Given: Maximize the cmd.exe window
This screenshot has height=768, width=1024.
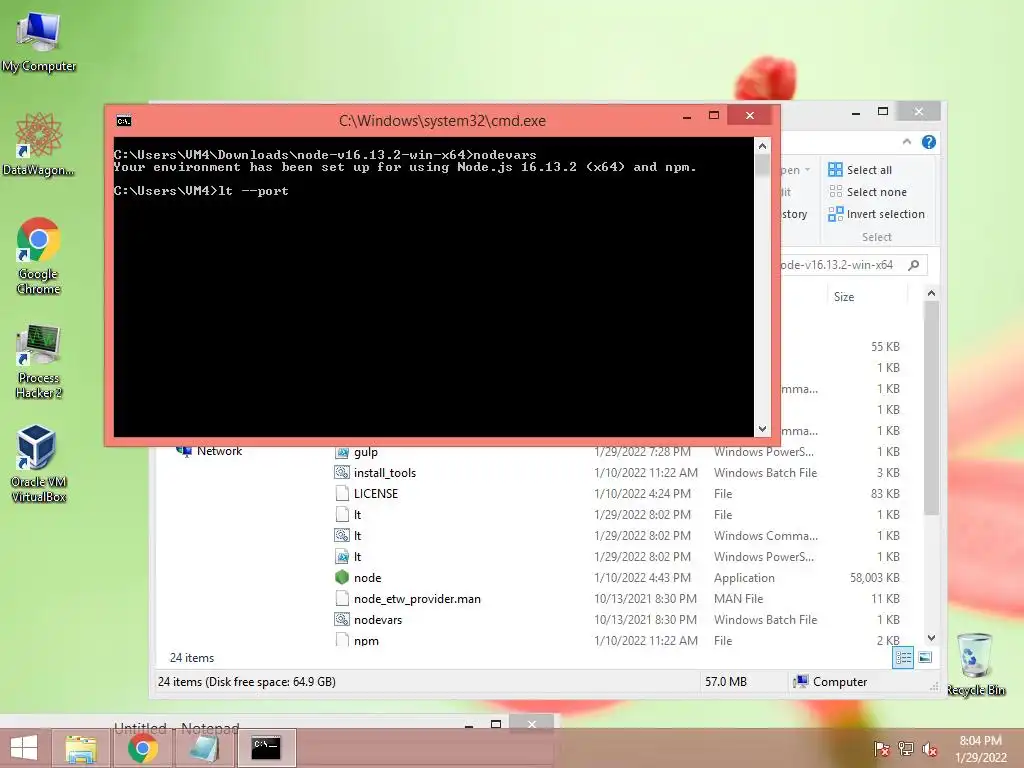Looking at the screenshot, I should tap(714, 116).
